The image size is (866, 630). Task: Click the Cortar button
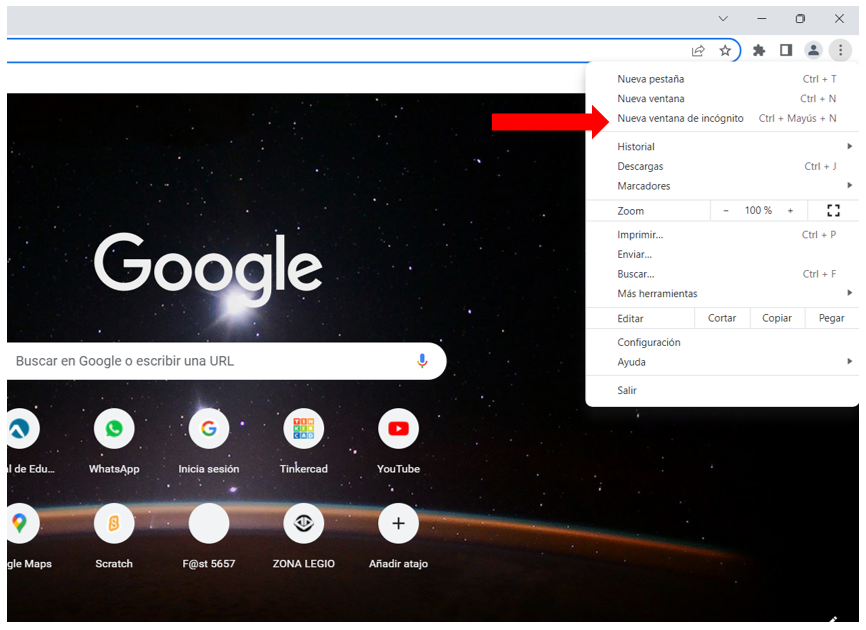(x=722, y=318)
